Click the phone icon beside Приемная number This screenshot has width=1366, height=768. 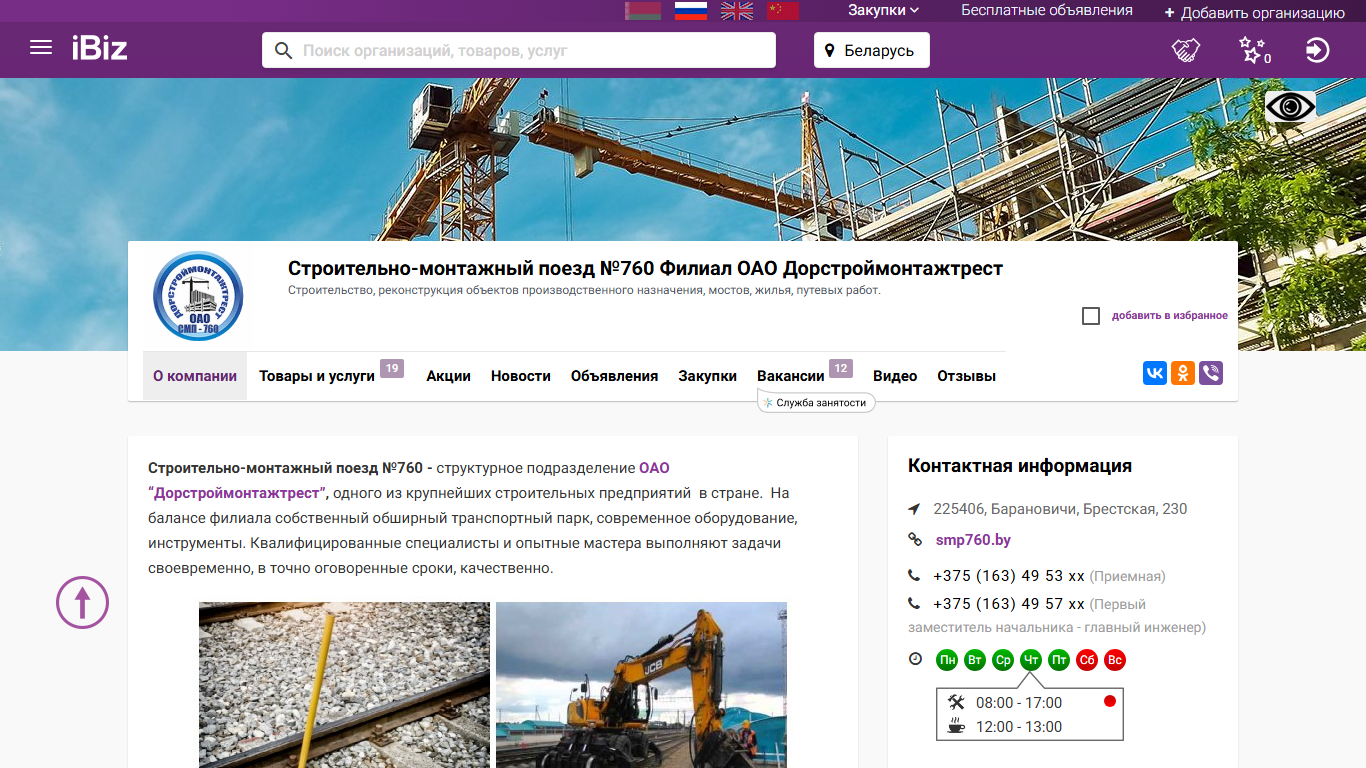click(914, 576)
